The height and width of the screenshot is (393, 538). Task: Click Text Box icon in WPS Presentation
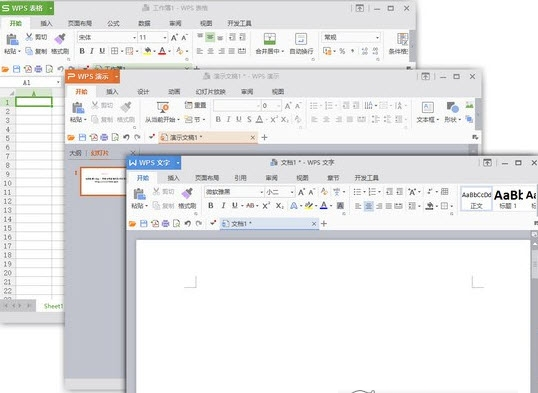[427, 107]
